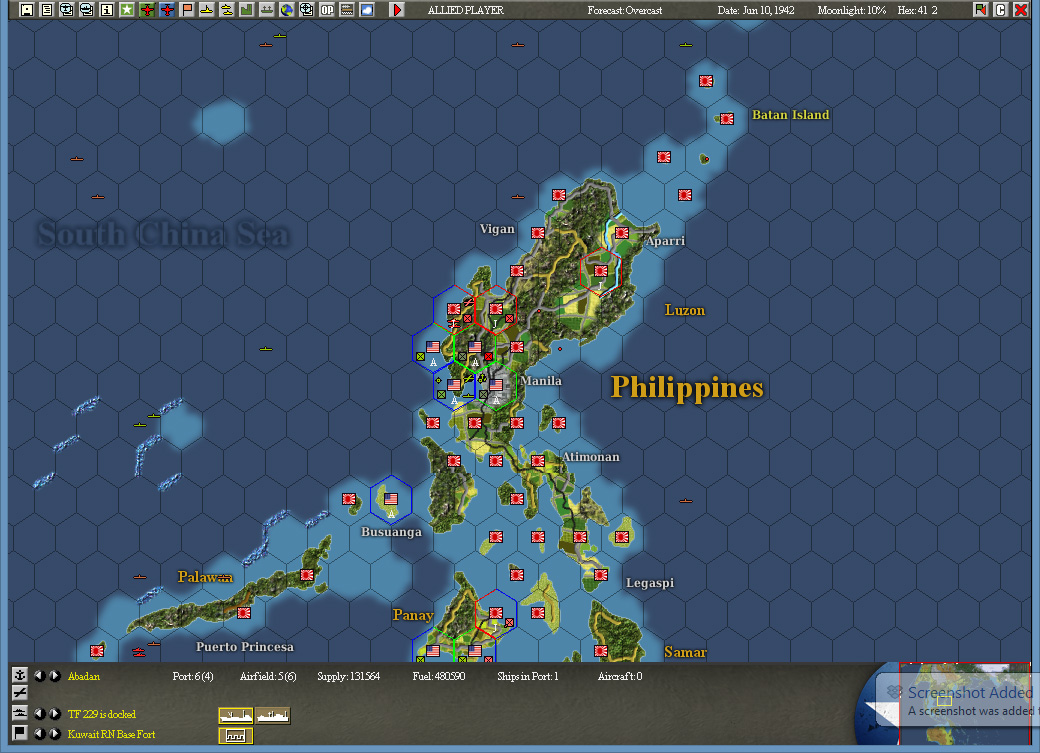Image resolution: width=1040 pixels, height=753 pixels.
Task: Click the orange flag toolbar icon
Action: click(x=187, y=9)
